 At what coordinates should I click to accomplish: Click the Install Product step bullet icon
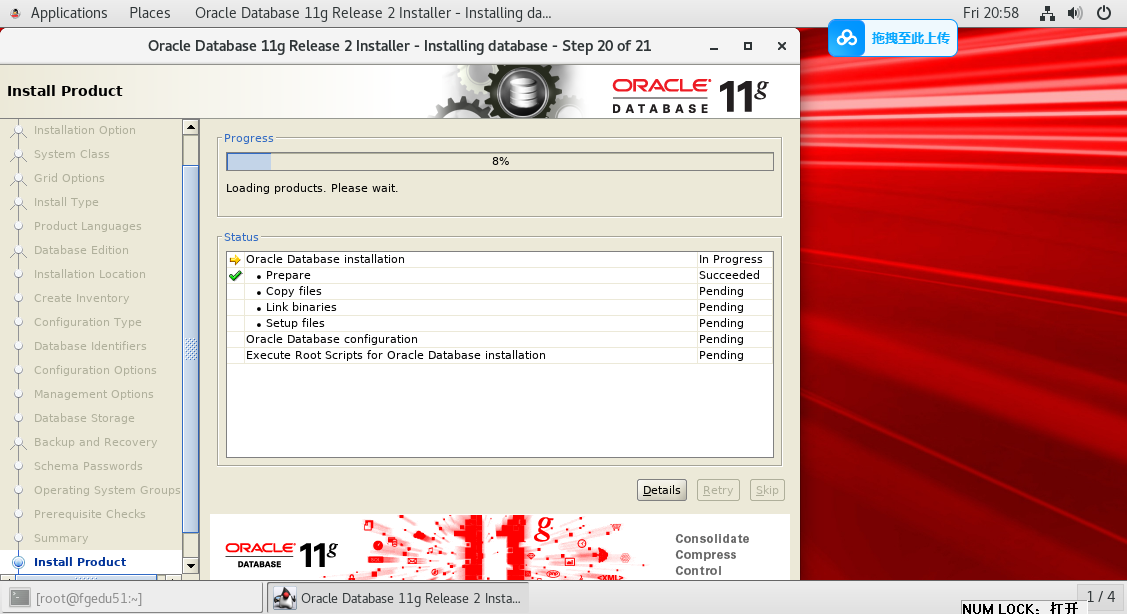click(19, 562)
